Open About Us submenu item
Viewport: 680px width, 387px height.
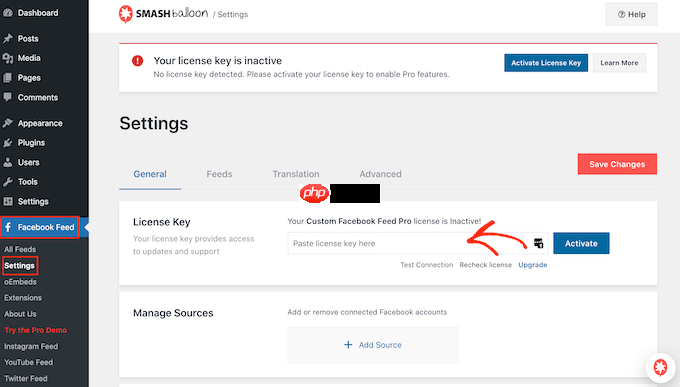[x=20, y=314]
